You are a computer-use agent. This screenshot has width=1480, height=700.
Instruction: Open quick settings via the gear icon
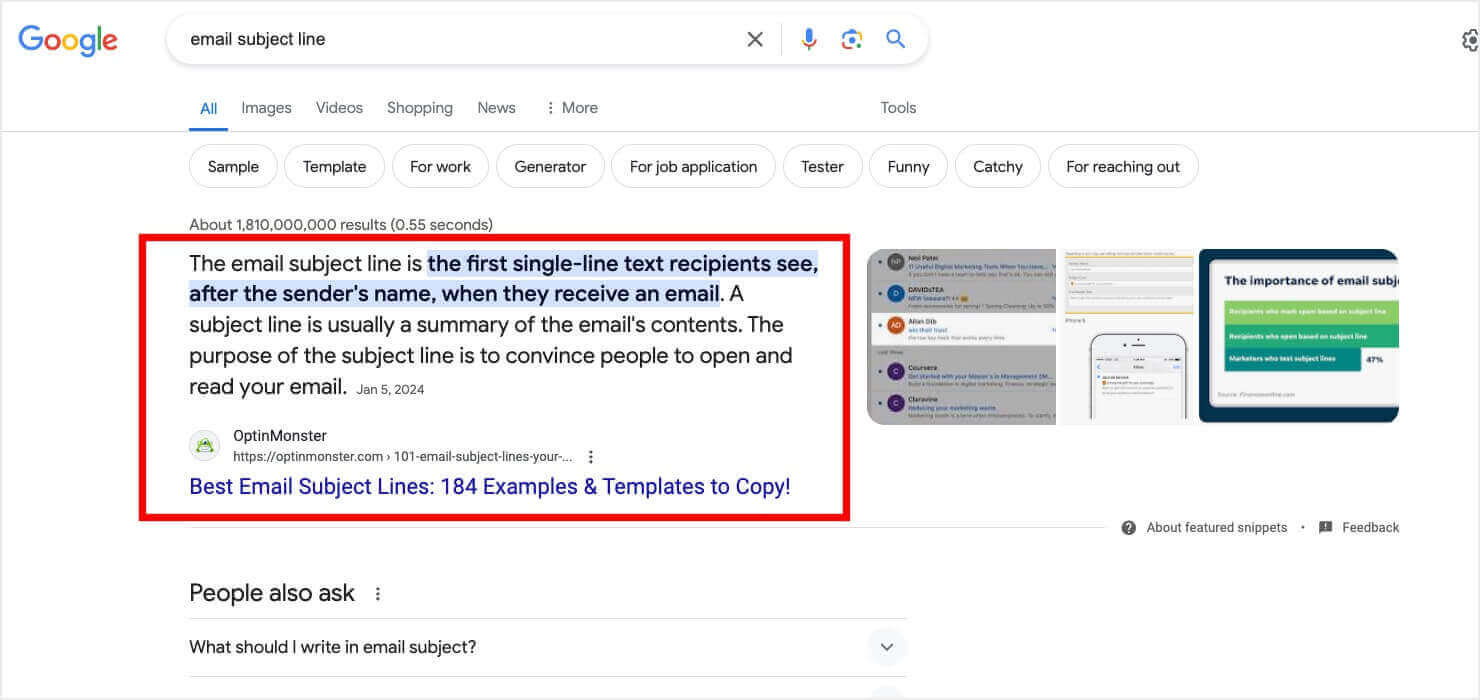(x=1469, y=40)
